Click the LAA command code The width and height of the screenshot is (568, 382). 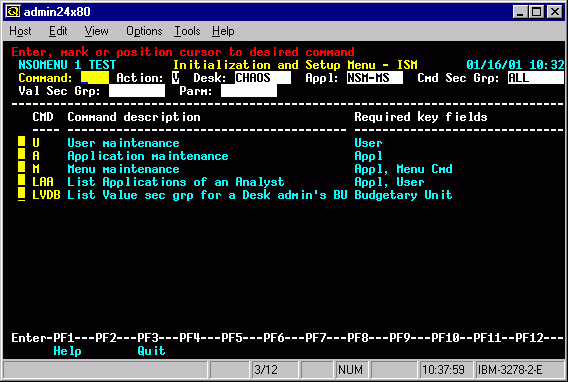[x=43, y=182]
